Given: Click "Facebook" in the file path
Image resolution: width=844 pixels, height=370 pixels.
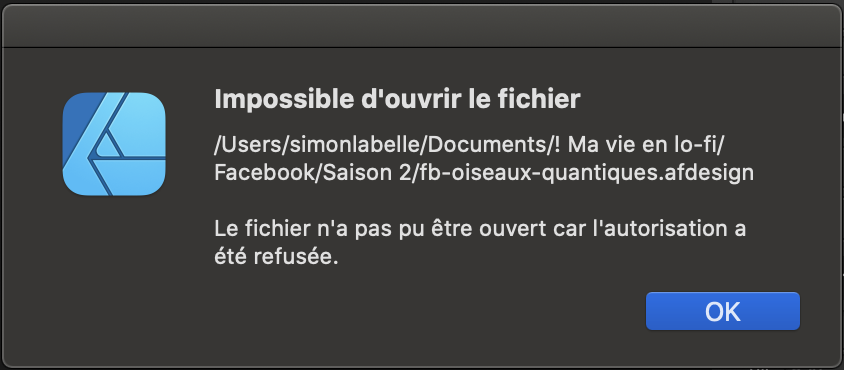Looking at the screenshot, I should pos(266,173).
